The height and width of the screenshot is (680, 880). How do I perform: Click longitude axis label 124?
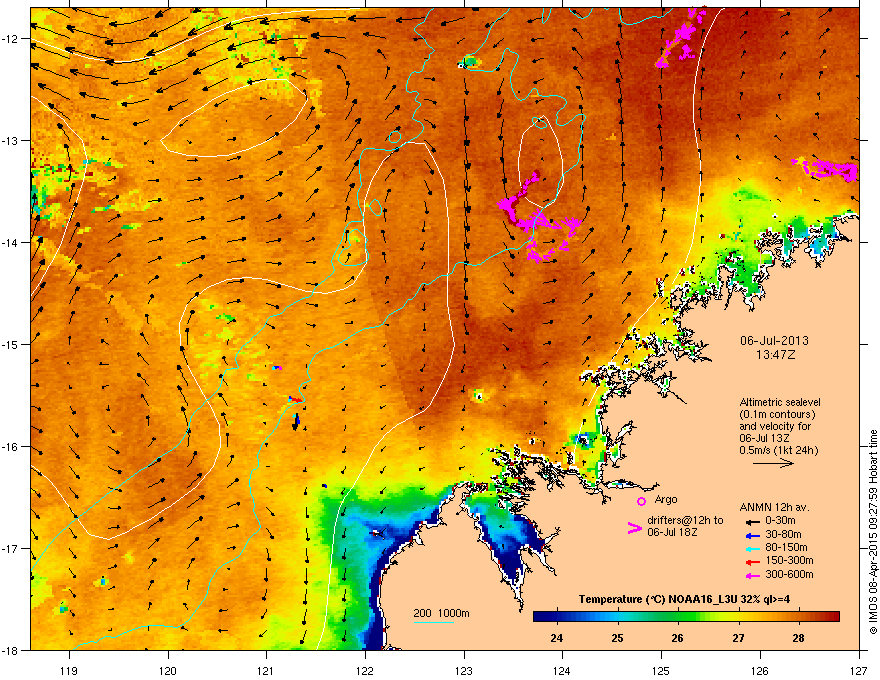[x=562, y=670]
